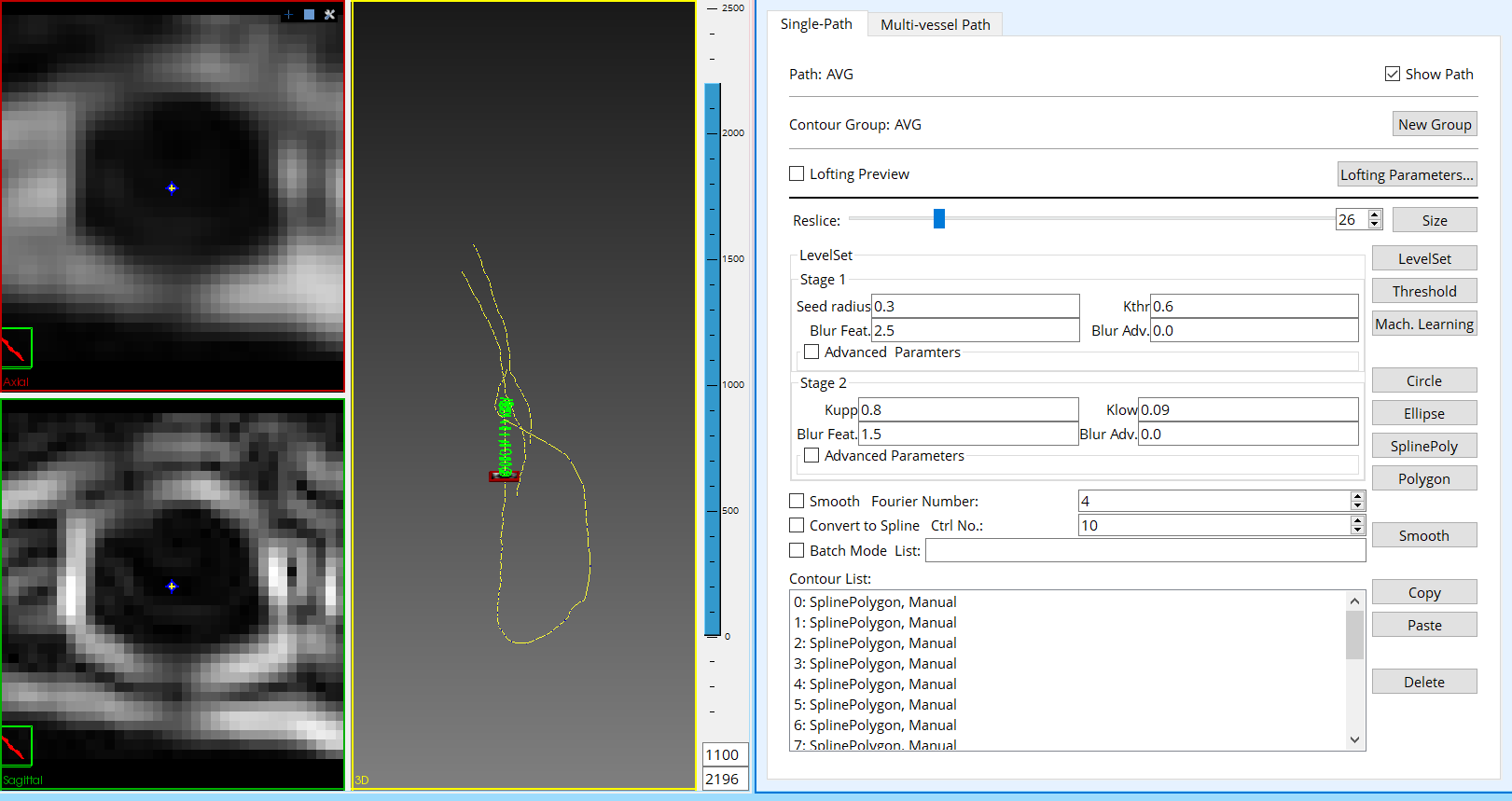Enable the Convert to Spline checkbox
1512x801 pixels.
pos(797,525)
